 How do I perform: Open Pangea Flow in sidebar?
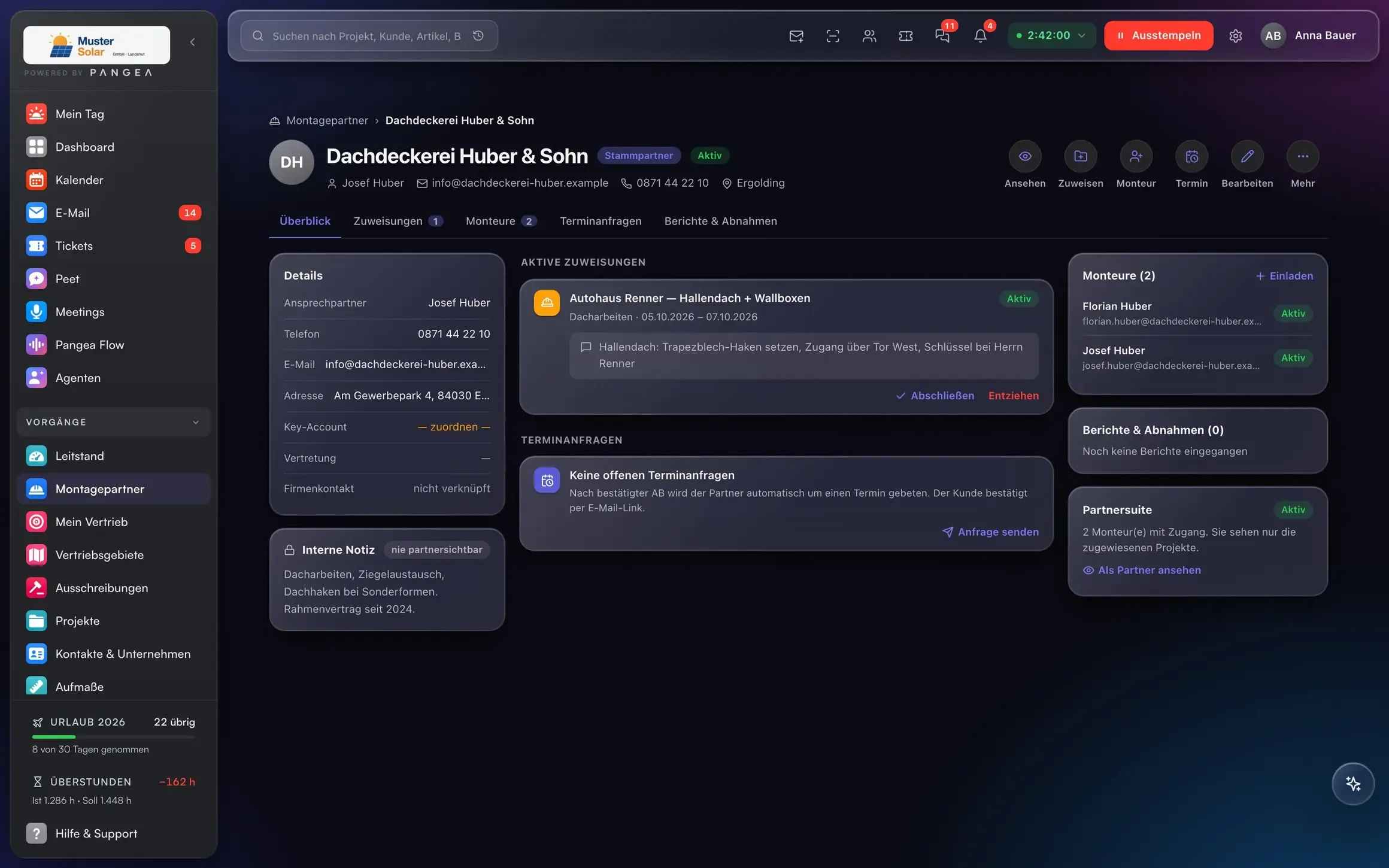click(x=114, y=345)
